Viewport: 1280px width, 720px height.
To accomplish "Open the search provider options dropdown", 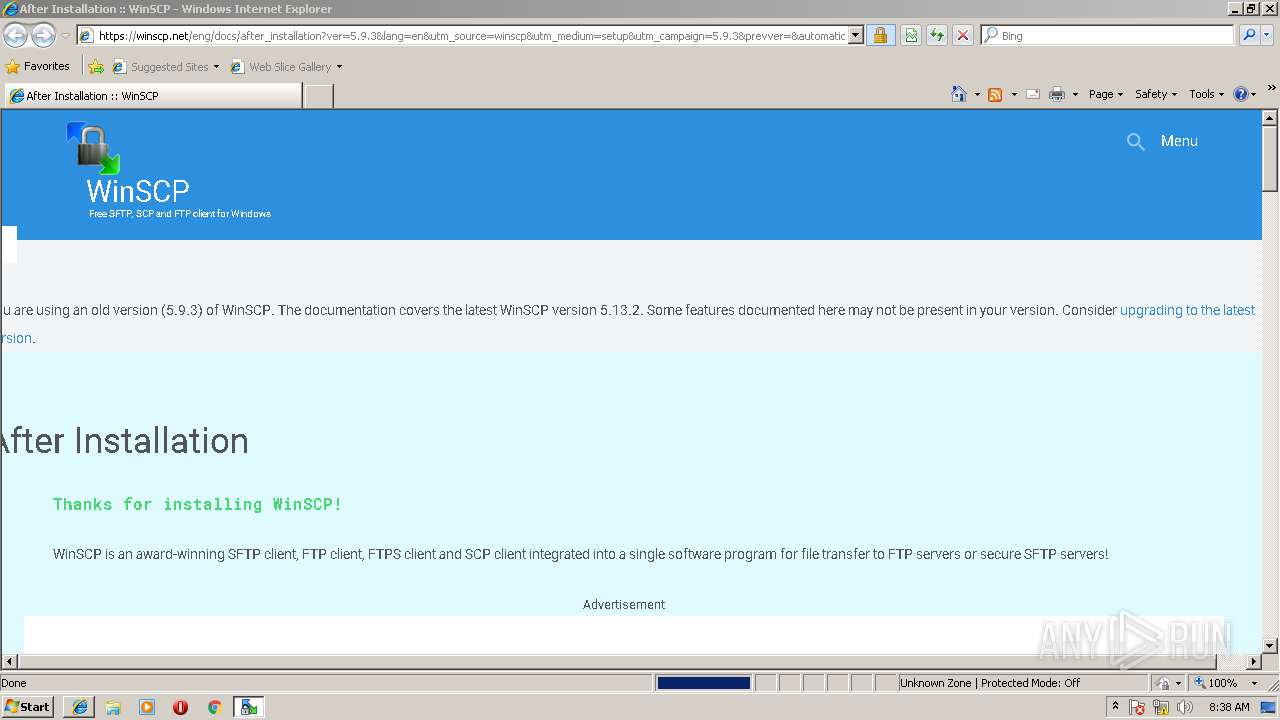I will [x=1267, y=36].
